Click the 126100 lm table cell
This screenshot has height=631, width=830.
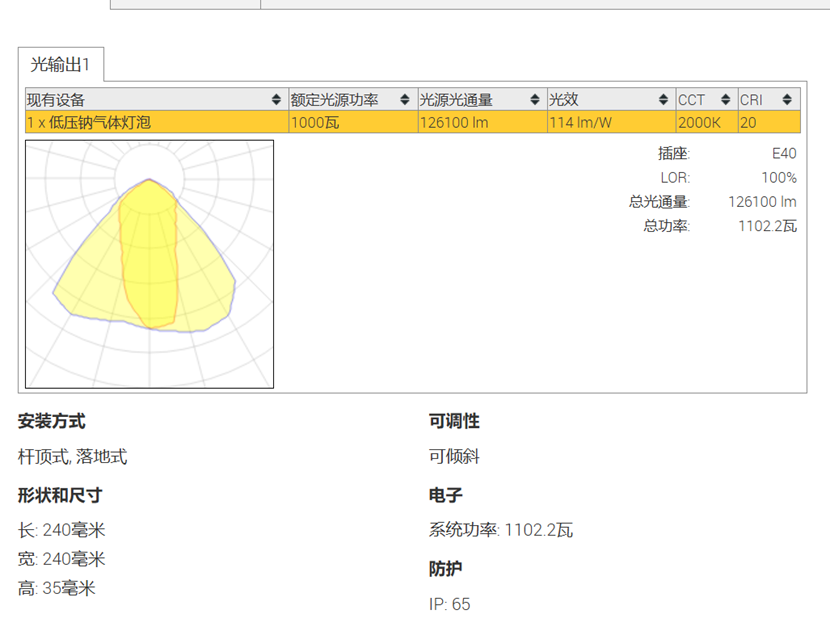tap(482, 122)
